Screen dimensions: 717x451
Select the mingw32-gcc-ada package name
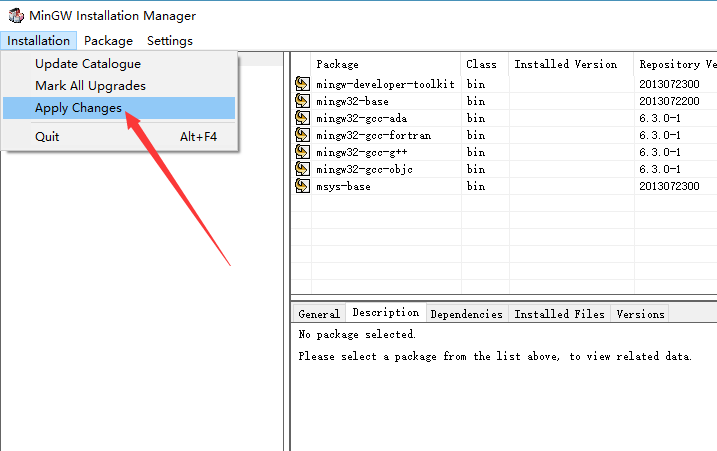pos(361,118)
